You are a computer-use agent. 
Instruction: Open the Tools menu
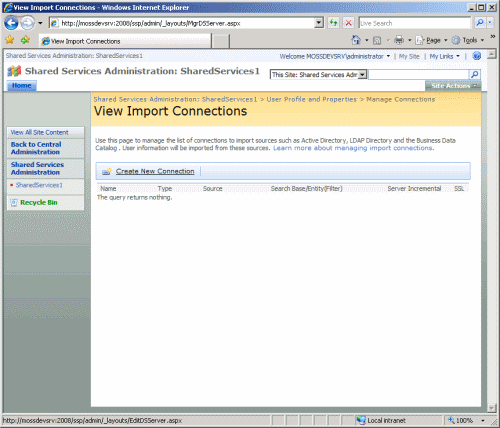(x=468, y=40)
